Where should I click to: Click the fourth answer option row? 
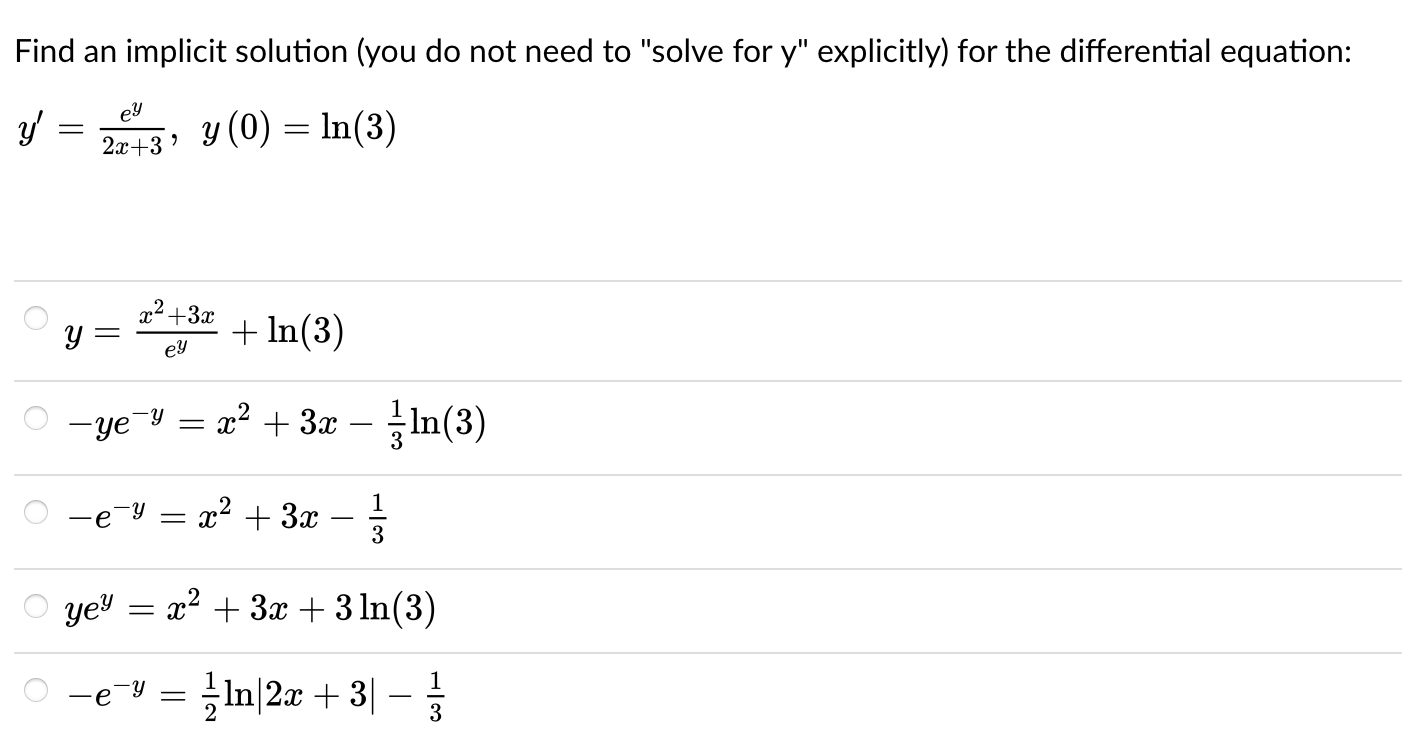pyautogui.click(x=250, y=610)
